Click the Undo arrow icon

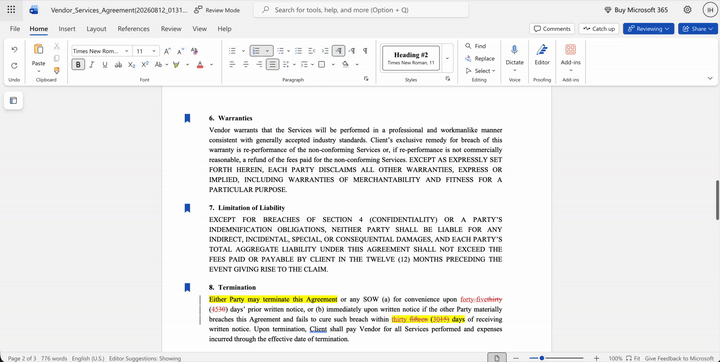(x=14, y=50)
